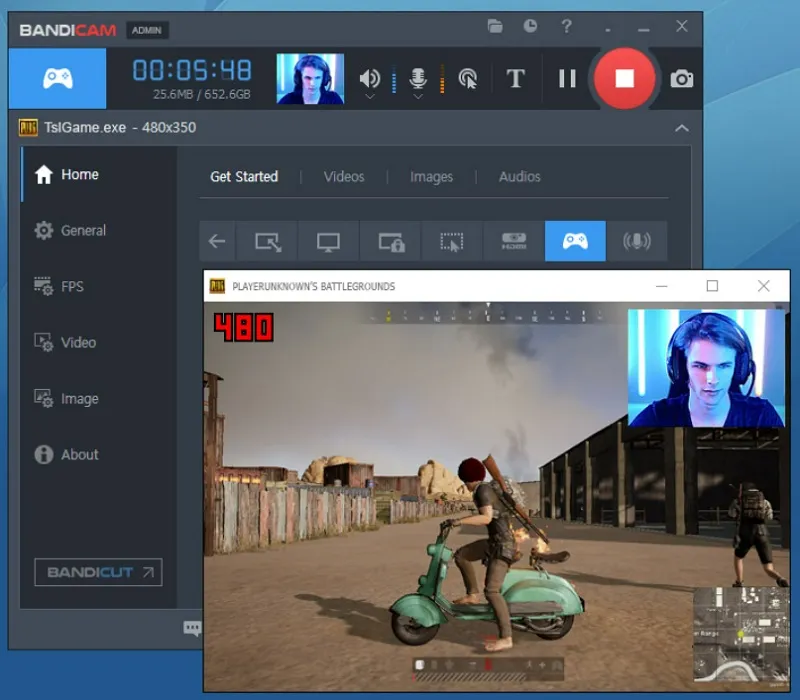Select the rectangle recording area mode

[268, 241]
